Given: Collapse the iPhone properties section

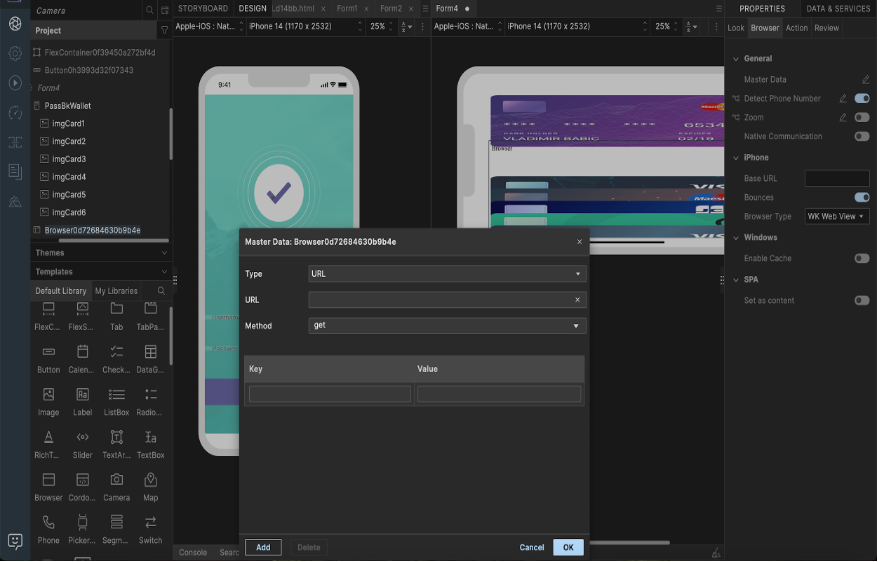Looking at the screenshot, I should (736, 158).
